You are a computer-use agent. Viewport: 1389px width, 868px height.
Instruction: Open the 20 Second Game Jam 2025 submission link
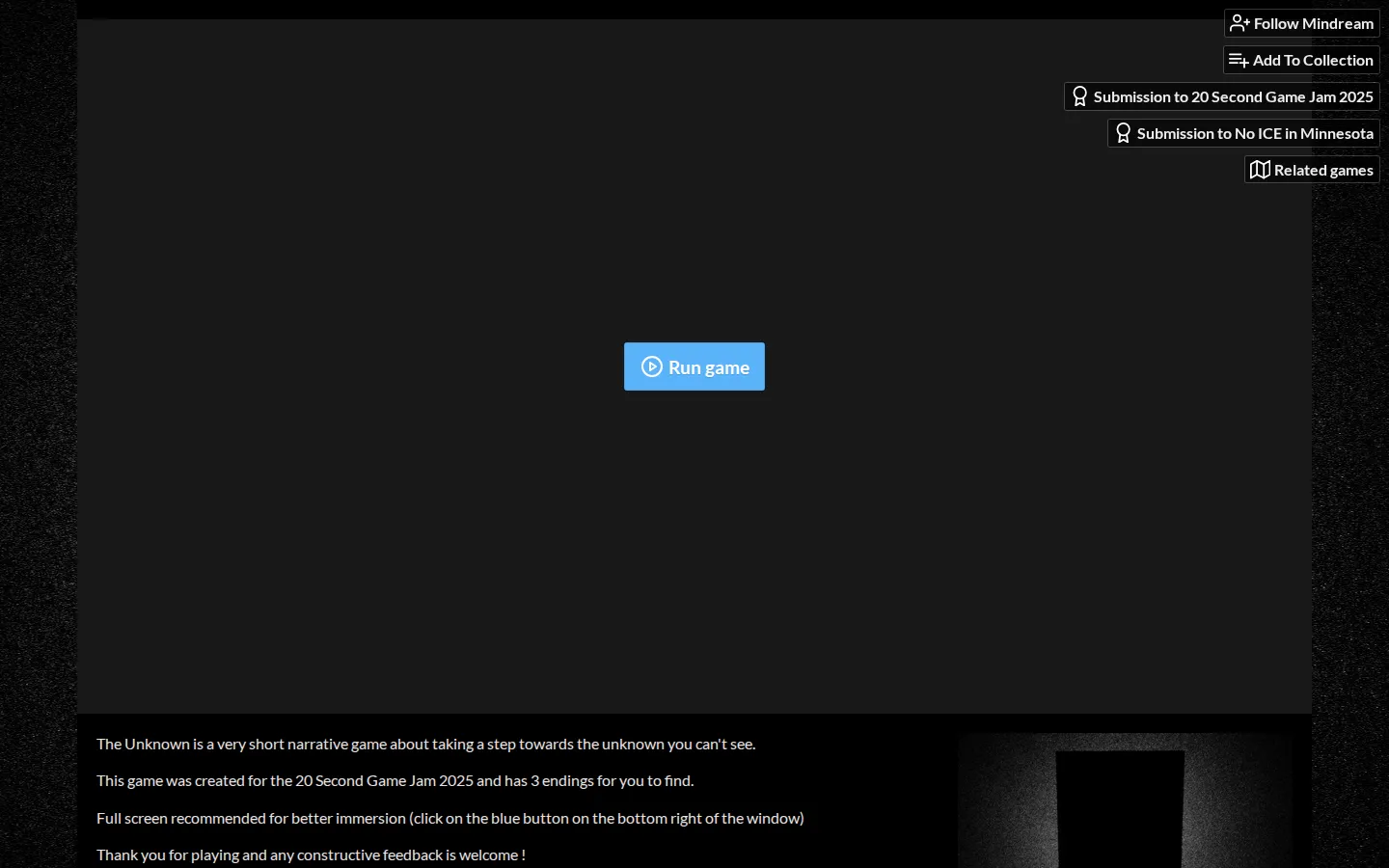click(1222, 96)
